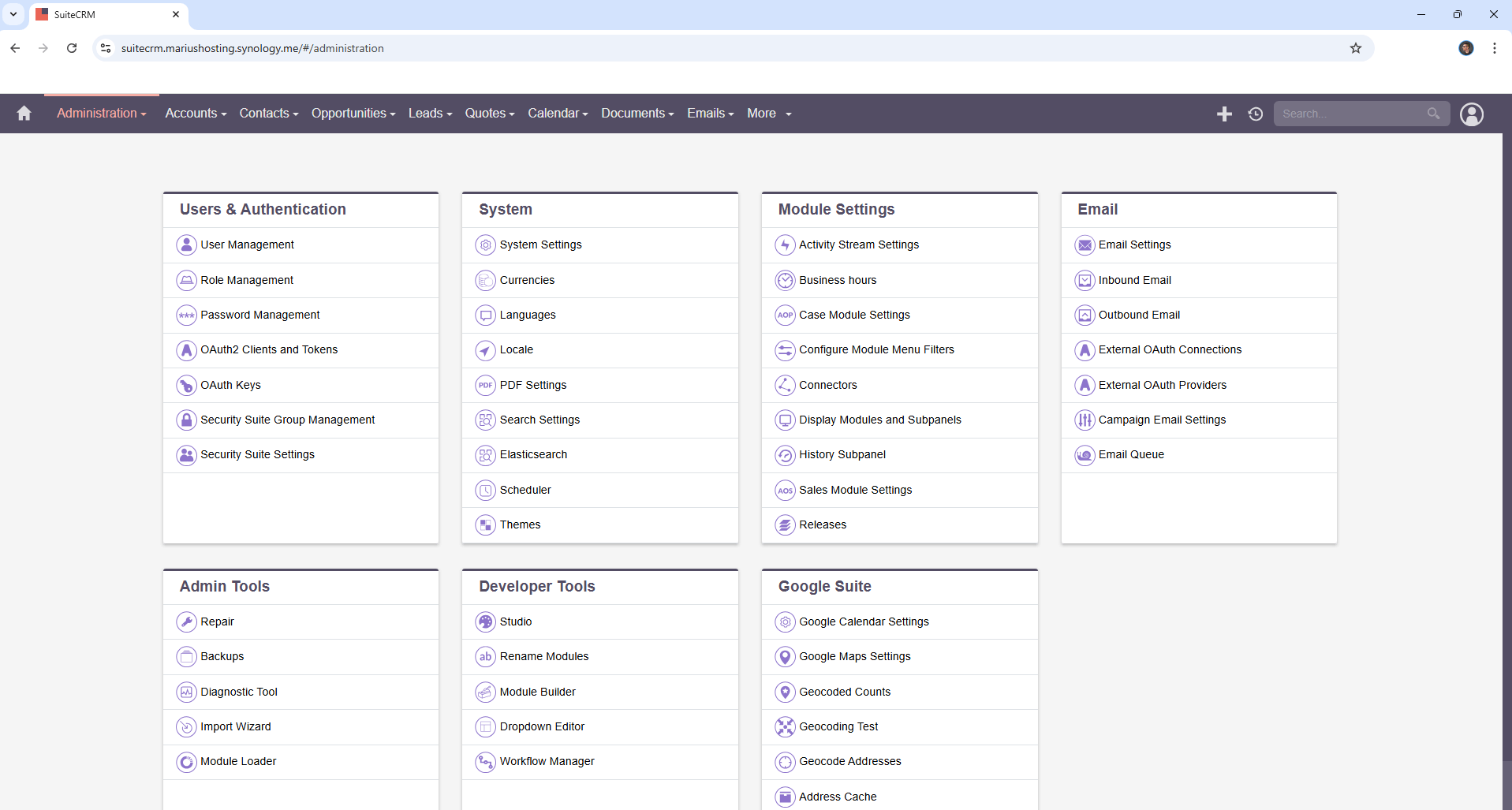The height and width of the screenshot is (810, 1512).
Task: Open Security Suite Settings link
Action: [x=257, y=454]
